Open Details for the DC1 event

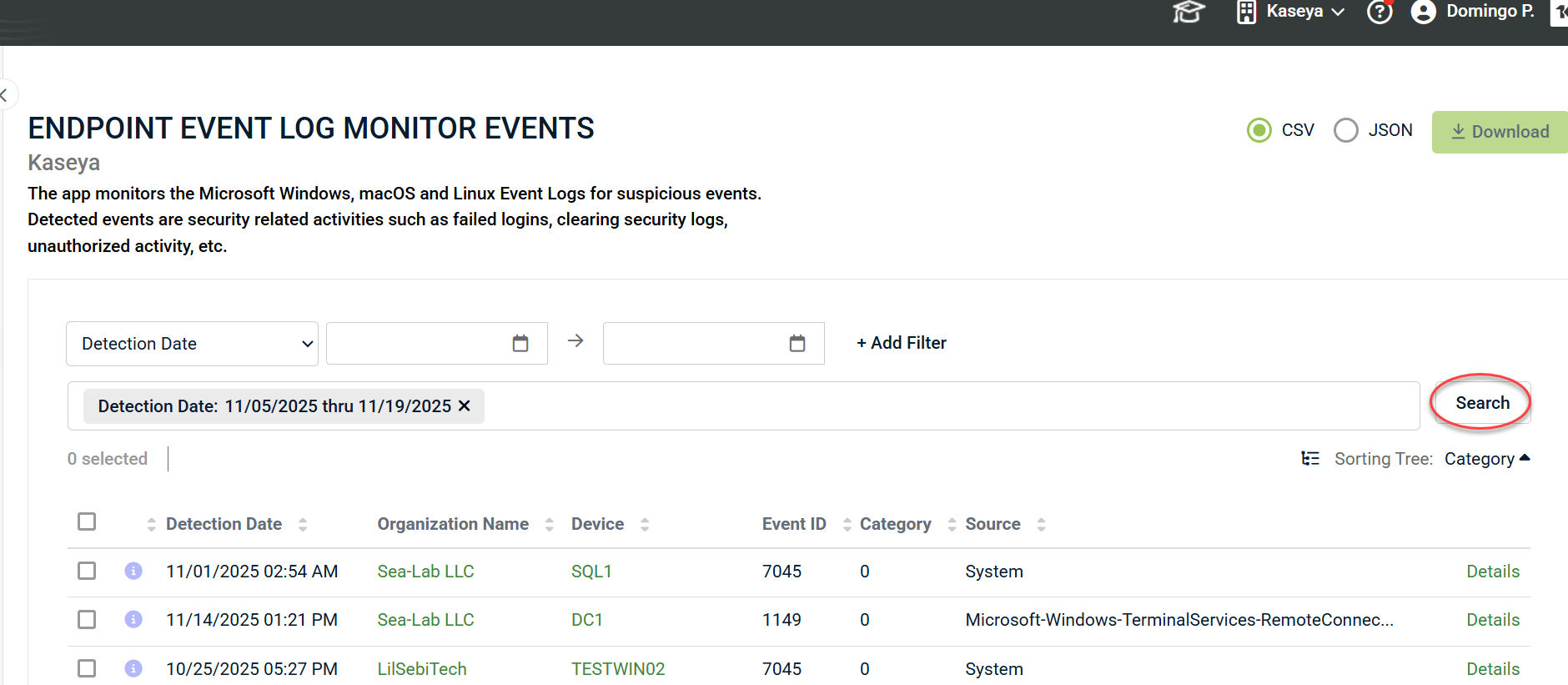pos(1492,620)
